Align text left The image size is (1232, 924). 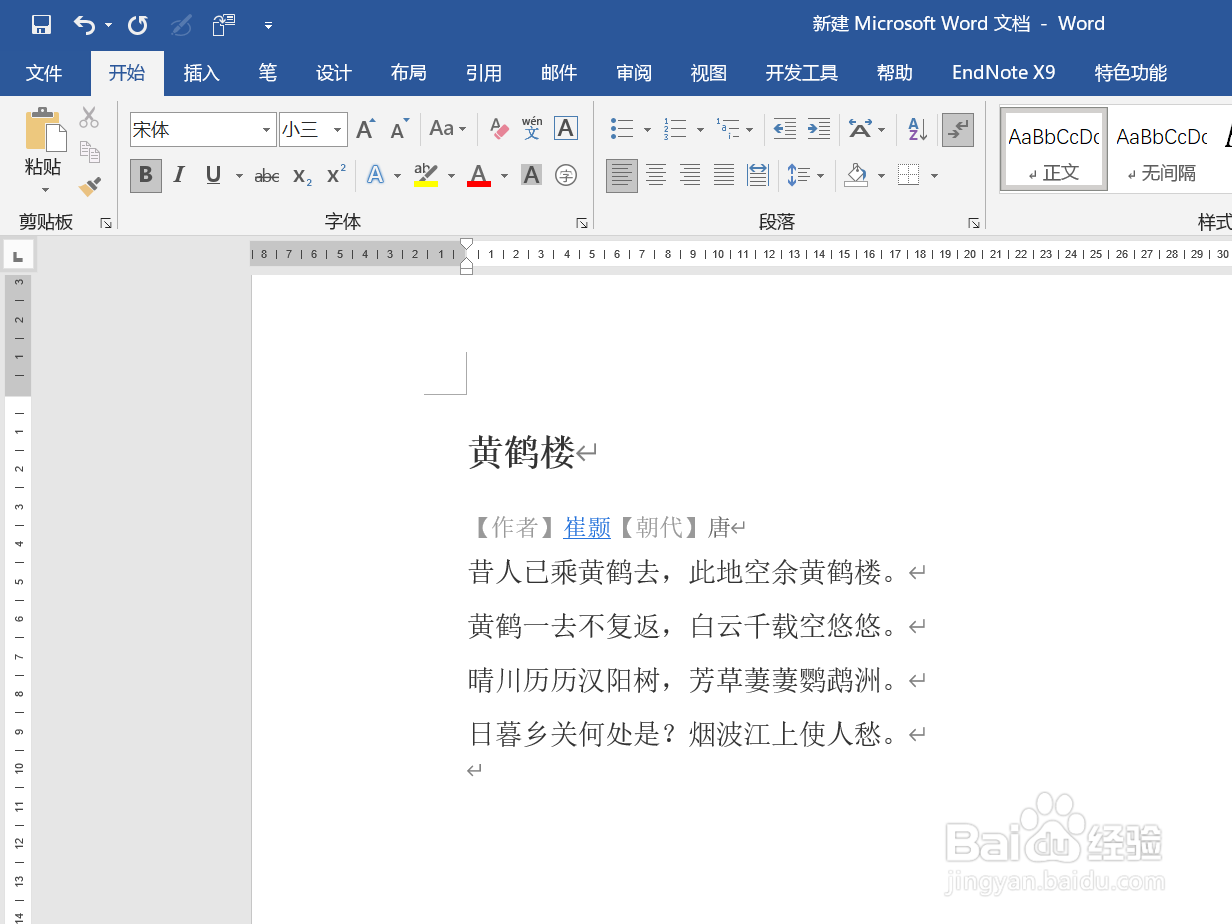[622, 176]
